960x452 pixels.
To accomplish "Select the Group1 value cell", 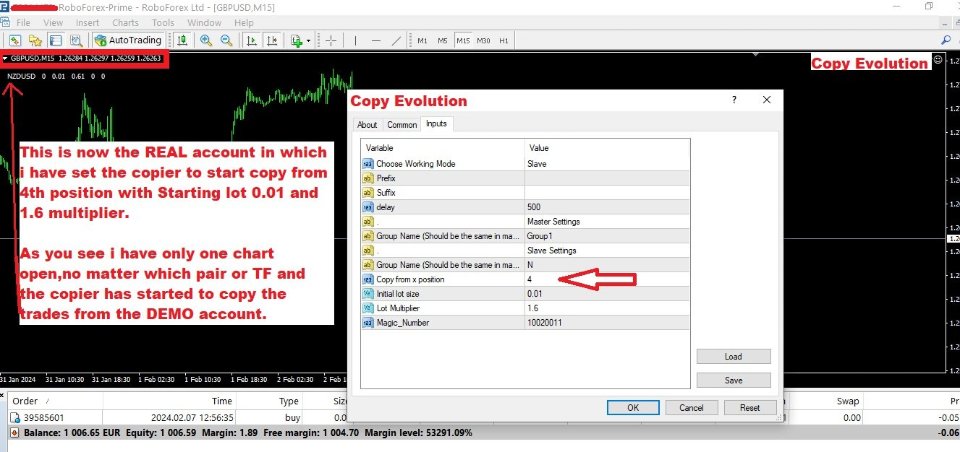I will point(607,236).
